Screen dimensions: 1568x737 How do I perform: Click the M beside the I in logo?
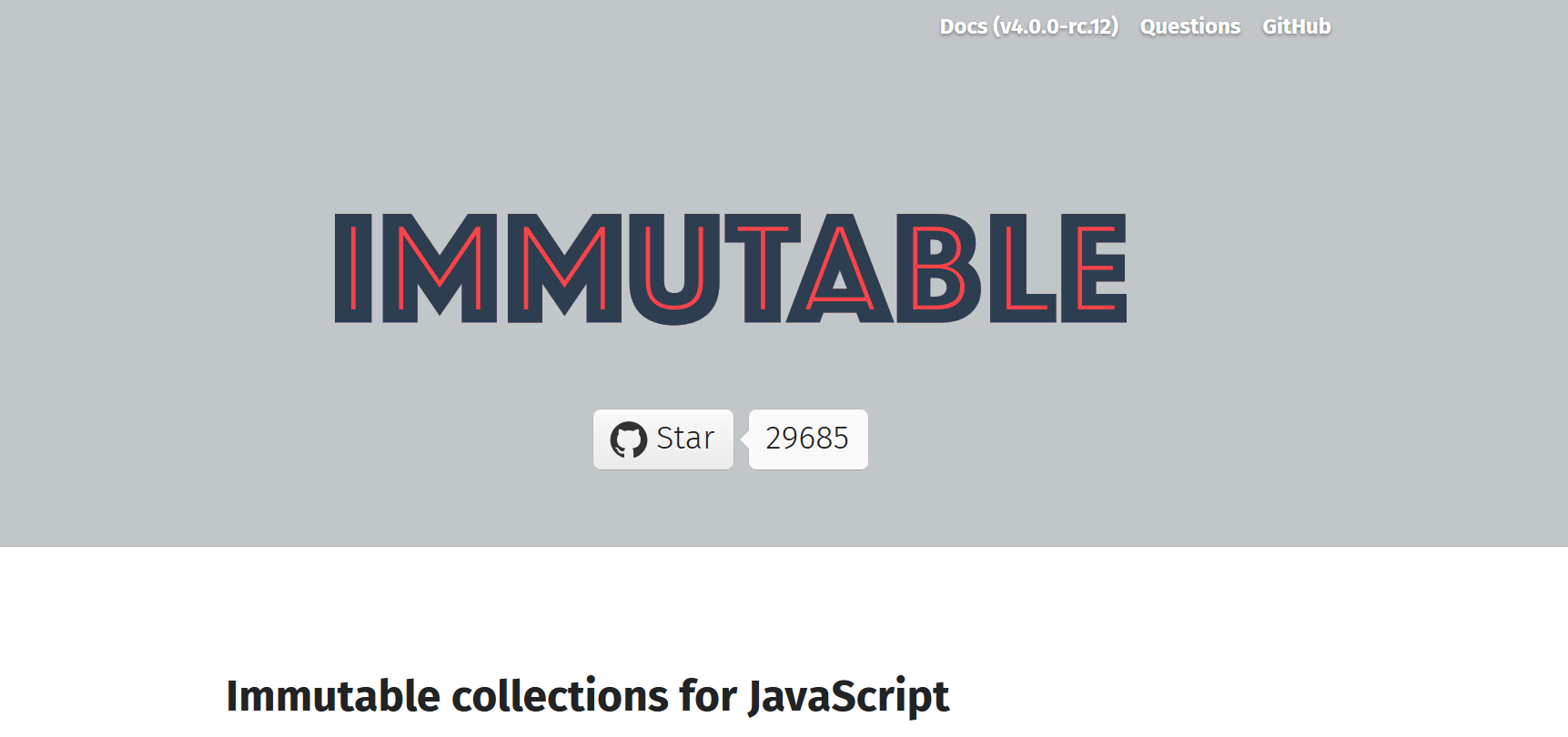(440, 268)
